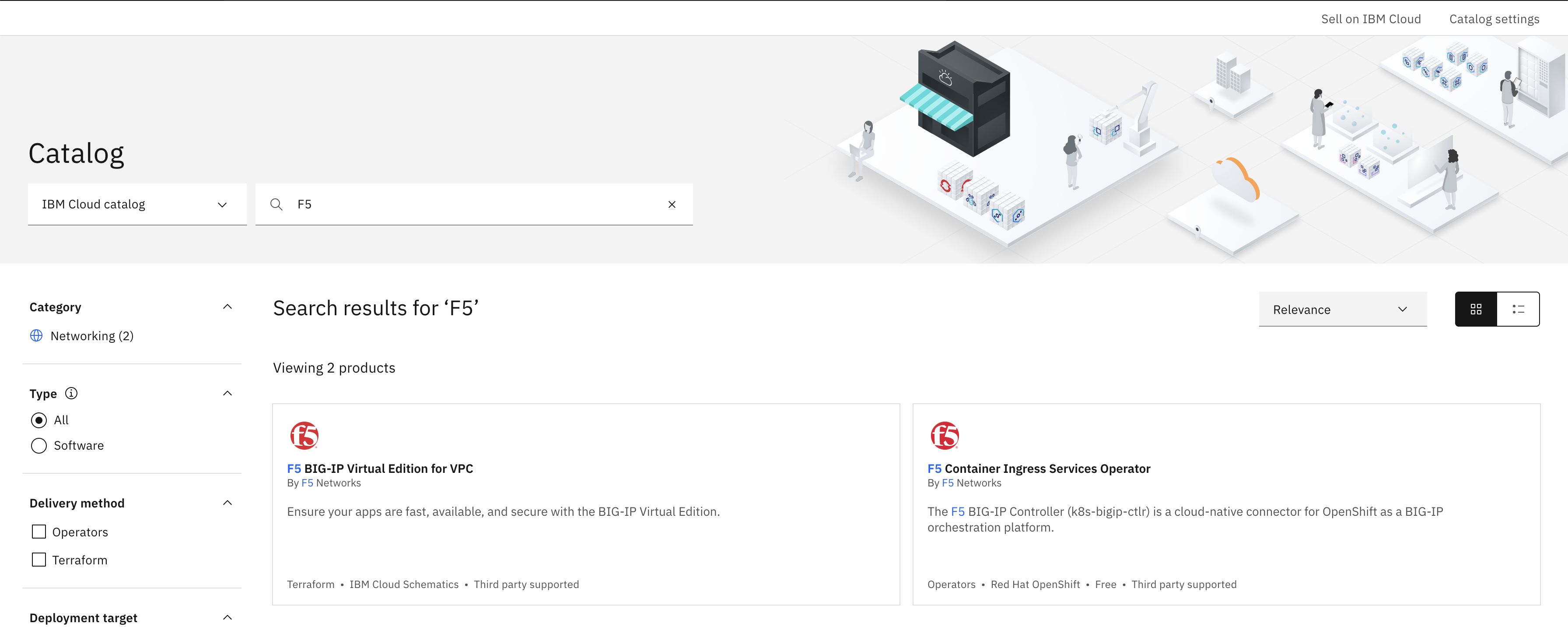Viewport: 1568px width, 634px height.
Task: Click the Networking globe icon
Action: click(x=36, y=335)
